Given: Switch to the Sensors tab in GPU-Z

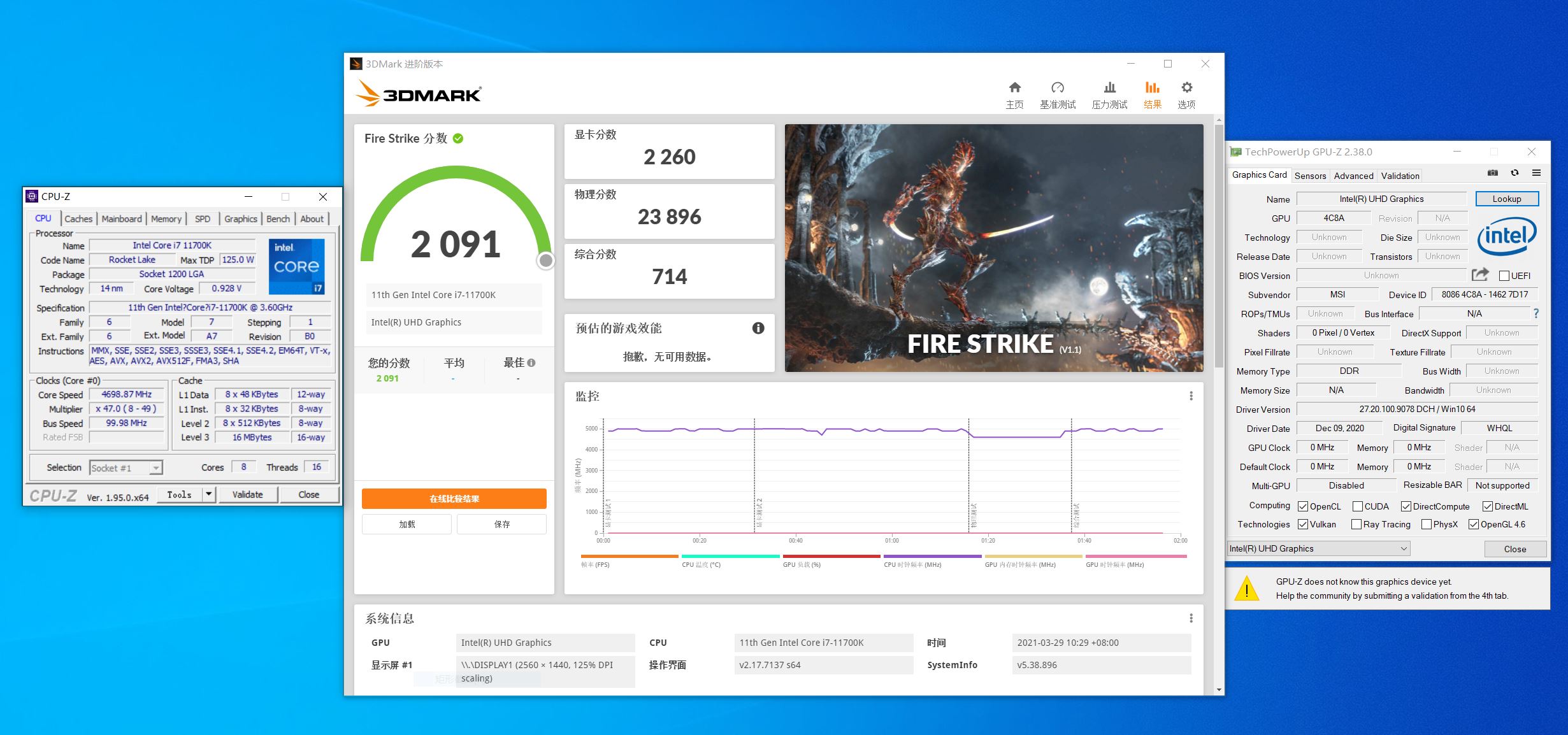Looking at the screenshot, I should (1310, 175).
